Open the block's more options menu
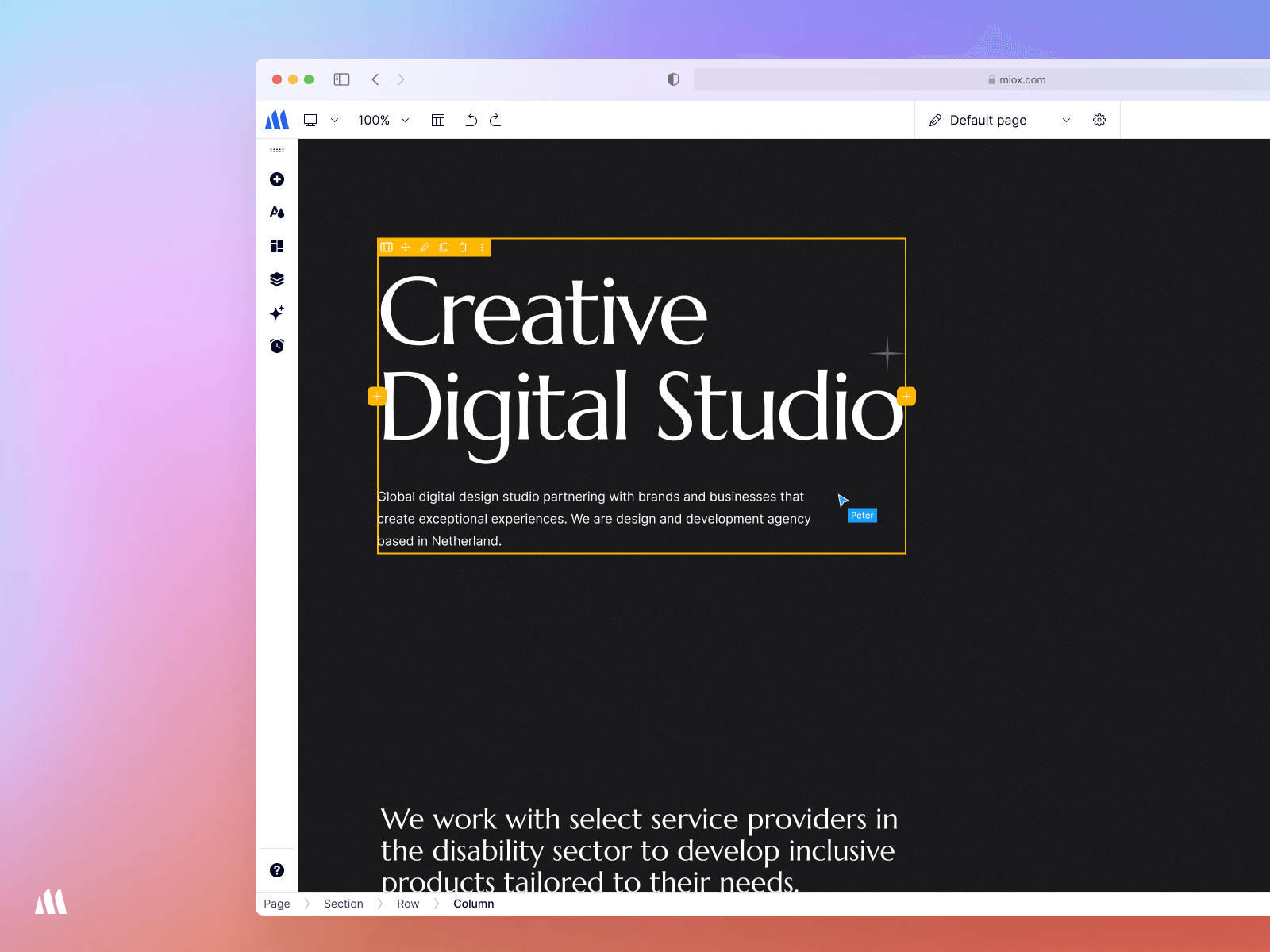The image size is (1270, 952). [482, 248]
